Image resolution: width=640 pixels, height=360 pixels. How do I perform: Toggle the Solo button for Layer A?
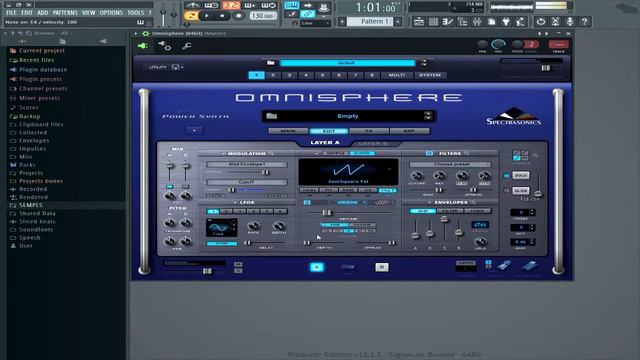(x=520, y=175)
